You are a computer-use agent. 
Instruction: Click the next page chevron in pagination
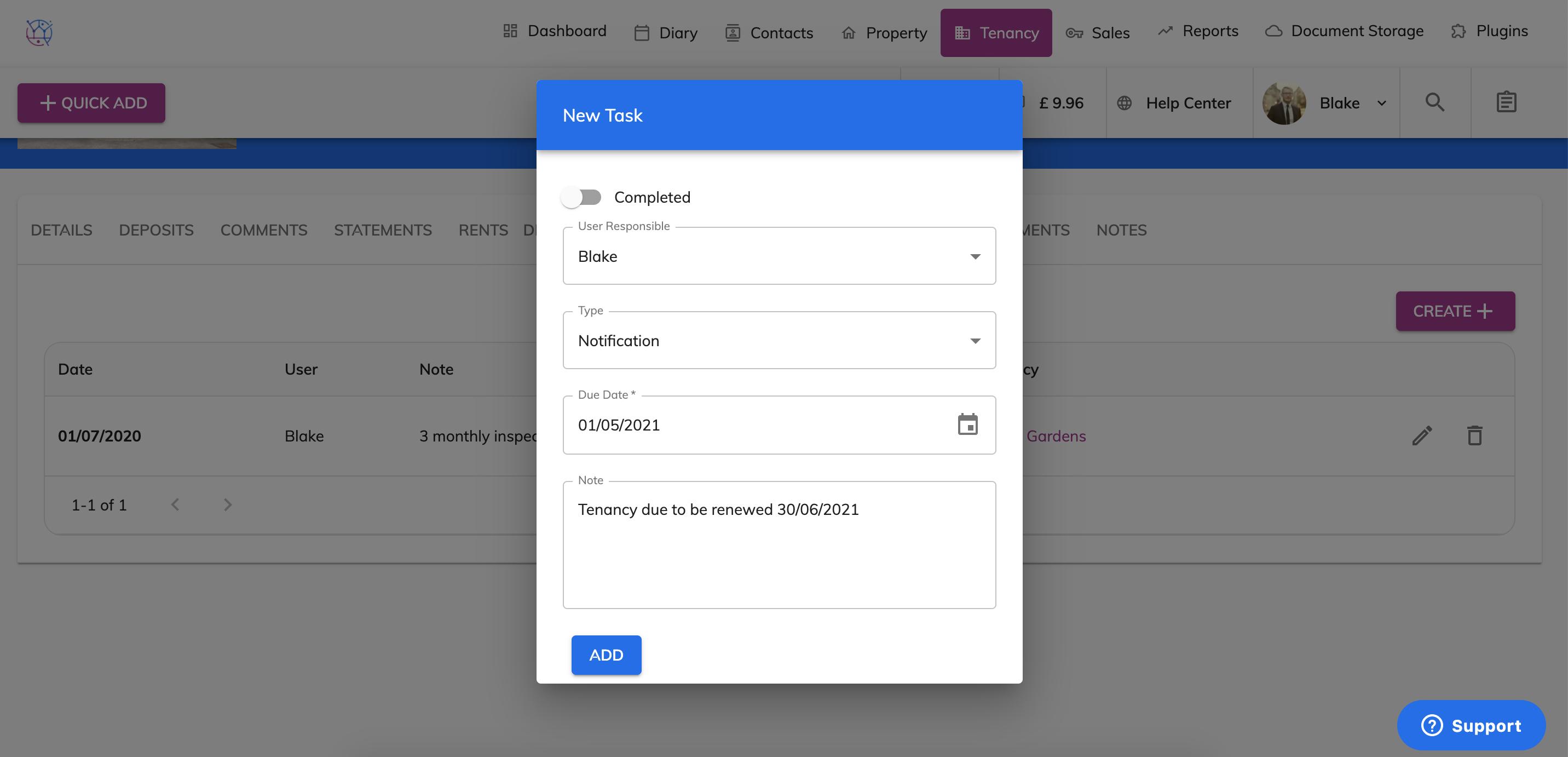[x=228, y=504]
